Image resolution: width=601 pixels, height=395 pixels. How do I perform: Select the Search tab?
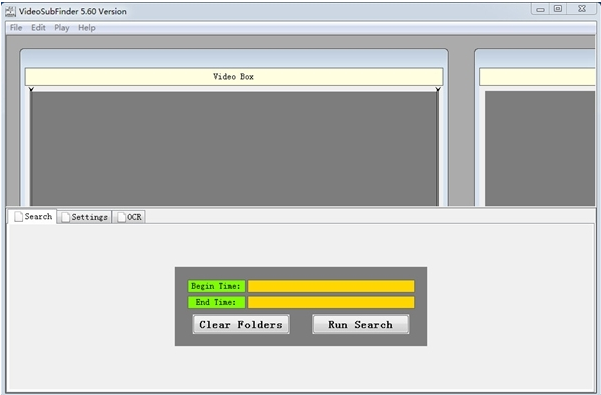click(x=33, y=216)
